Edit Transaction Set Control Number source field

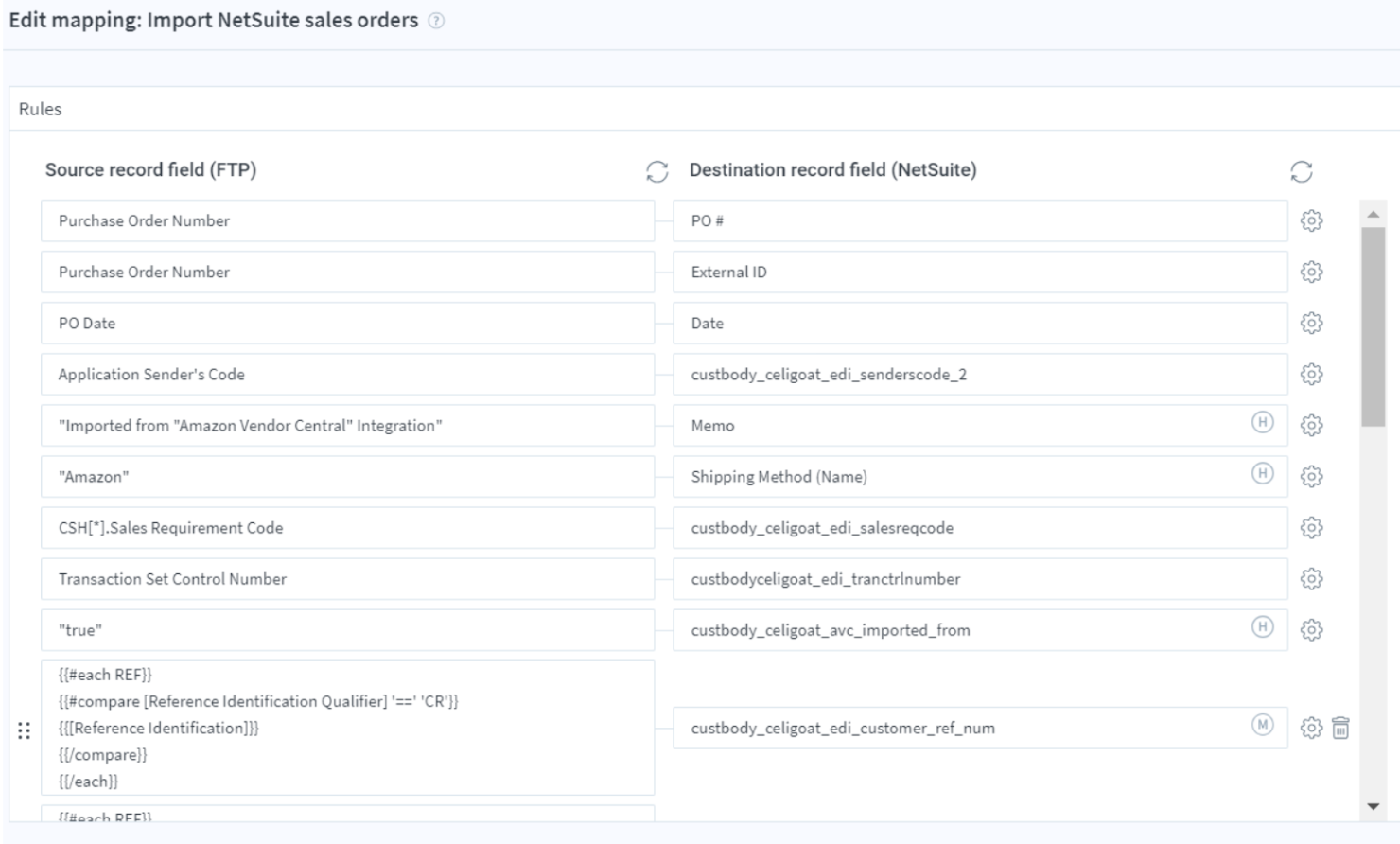tap(347, 578)
